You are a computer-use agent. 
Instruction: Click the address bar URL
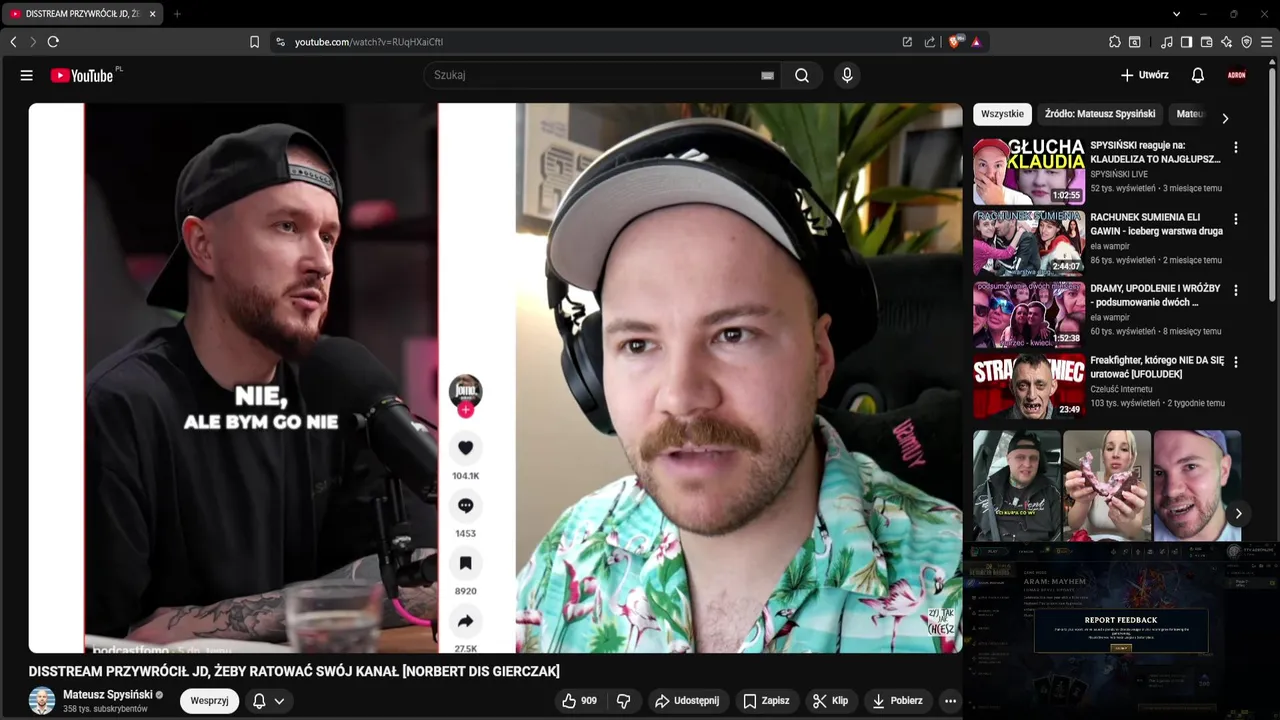pos(369,42)
